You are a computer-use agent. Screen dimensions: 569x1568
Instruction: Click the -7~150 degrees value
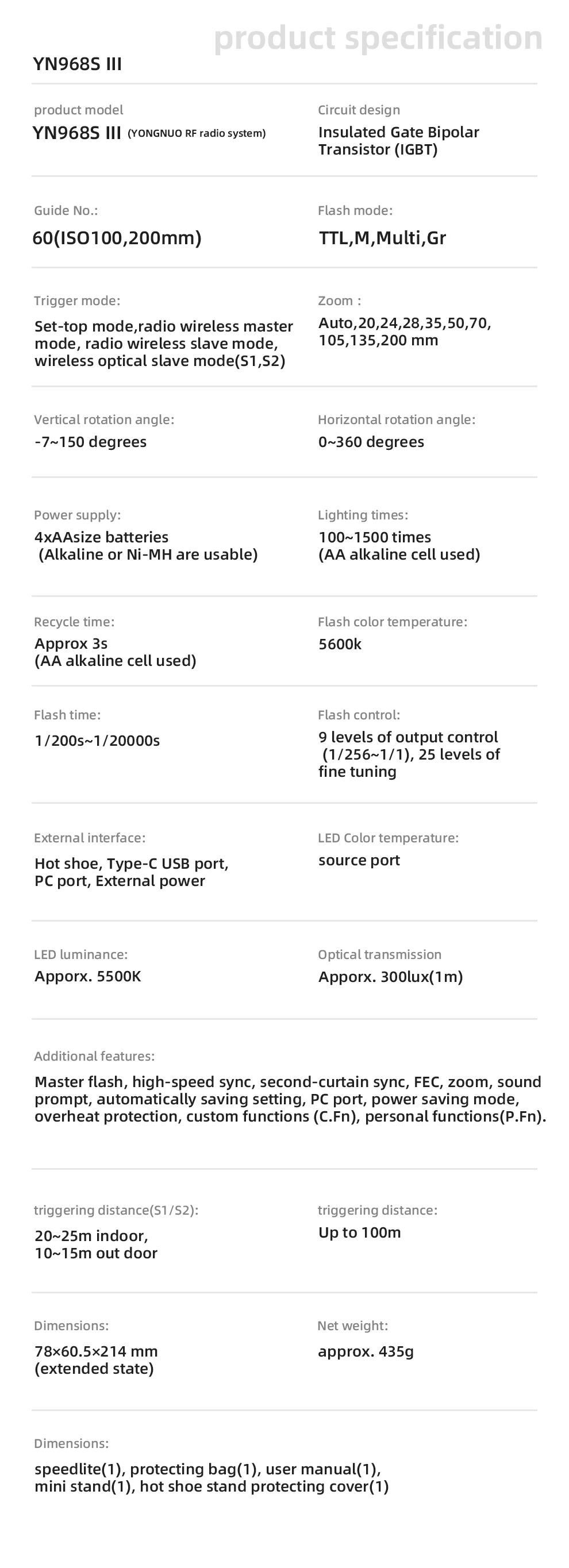click(90, 442)
